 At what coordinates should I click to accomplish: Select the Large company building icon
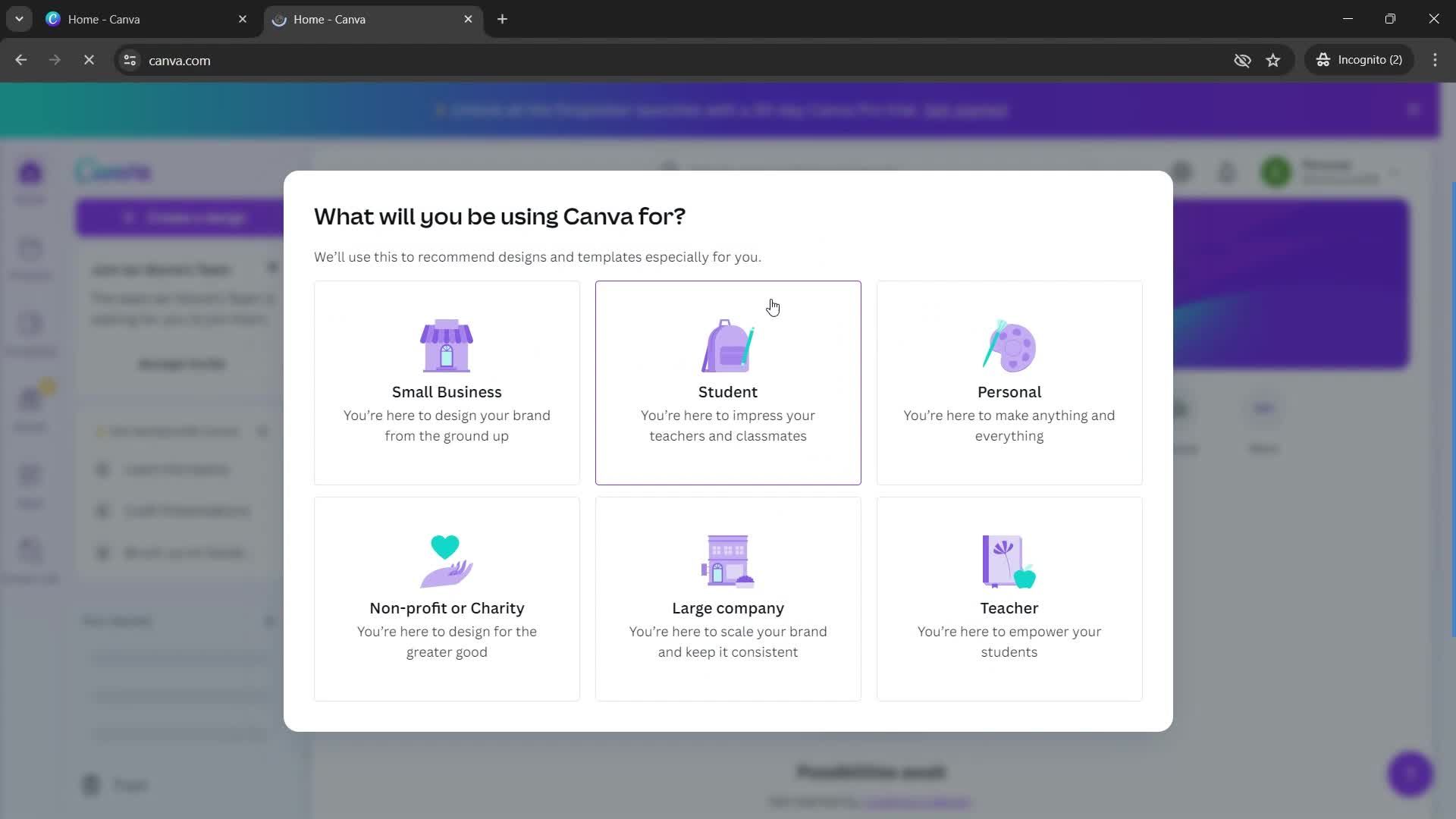click(728, 561)
